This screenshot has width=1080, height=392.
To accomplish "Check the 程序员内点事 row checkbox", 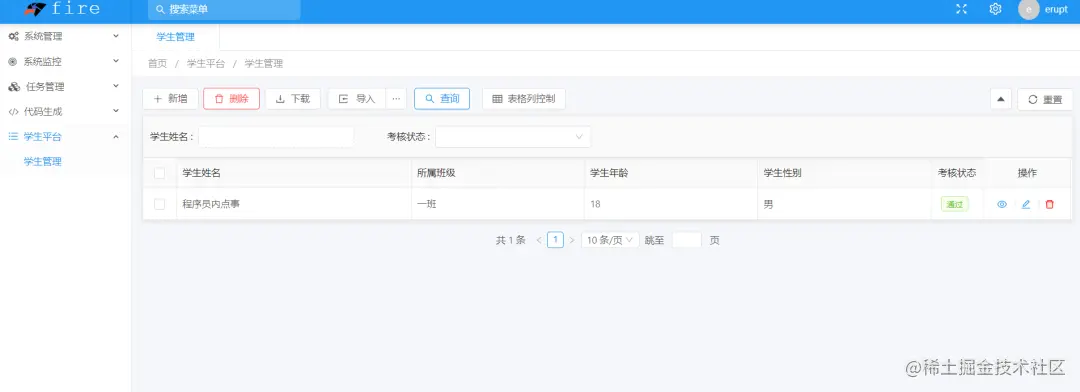I will click(160, 204).
